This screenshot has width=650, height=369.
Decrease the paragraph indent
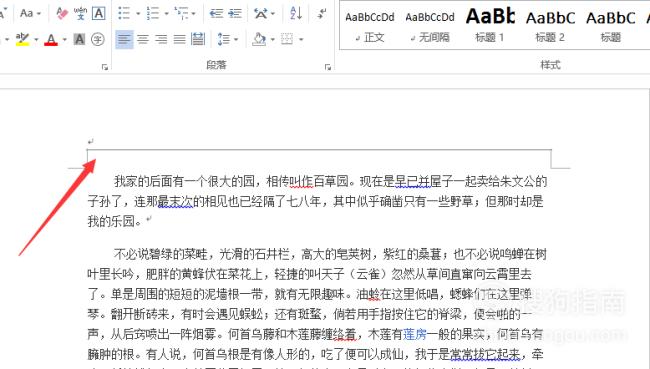click(216, 14)
